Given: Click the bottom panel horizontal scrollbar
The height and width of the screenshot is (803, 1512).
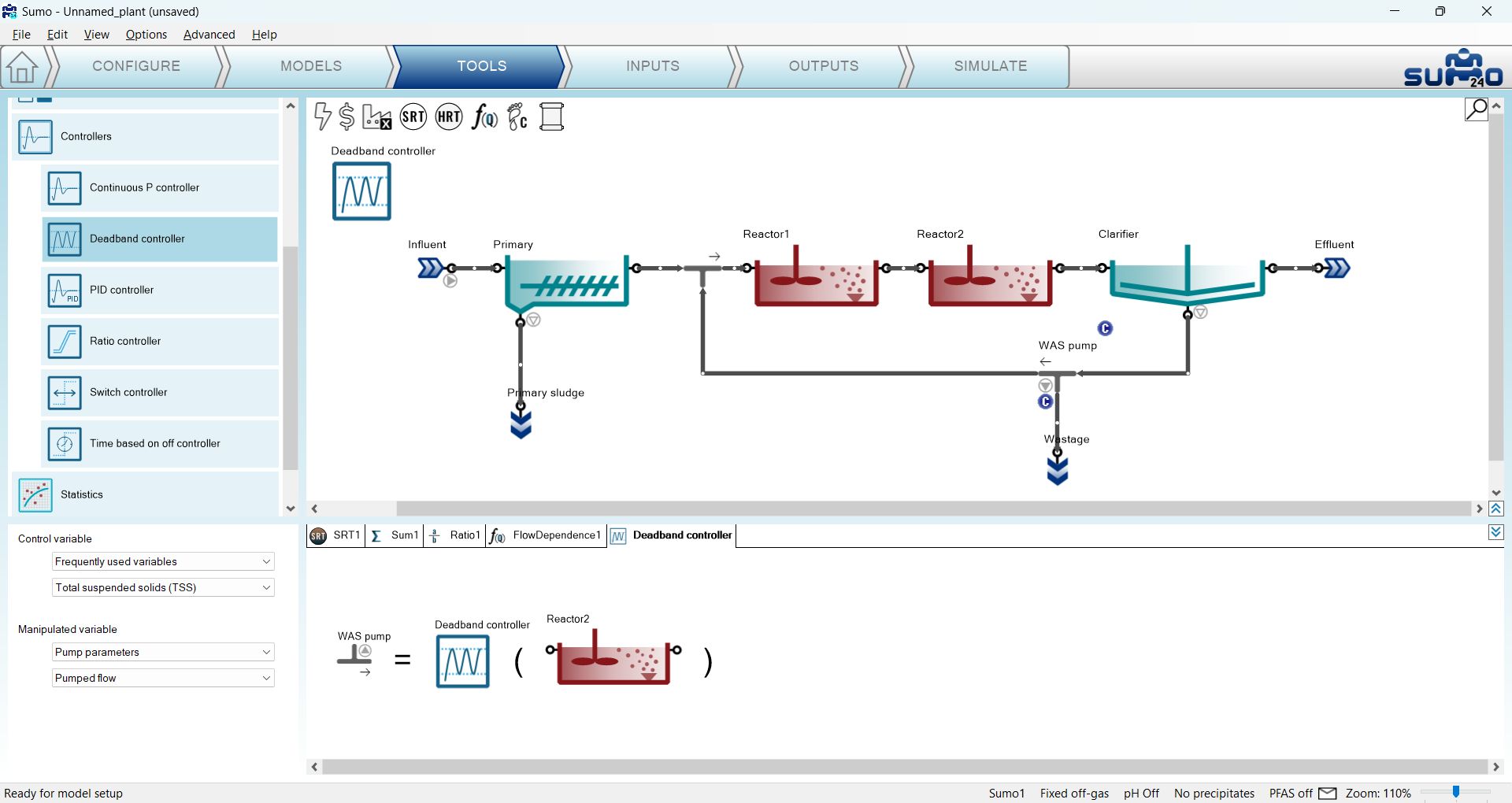Looking at the screenshot, I should click(904, 767).
